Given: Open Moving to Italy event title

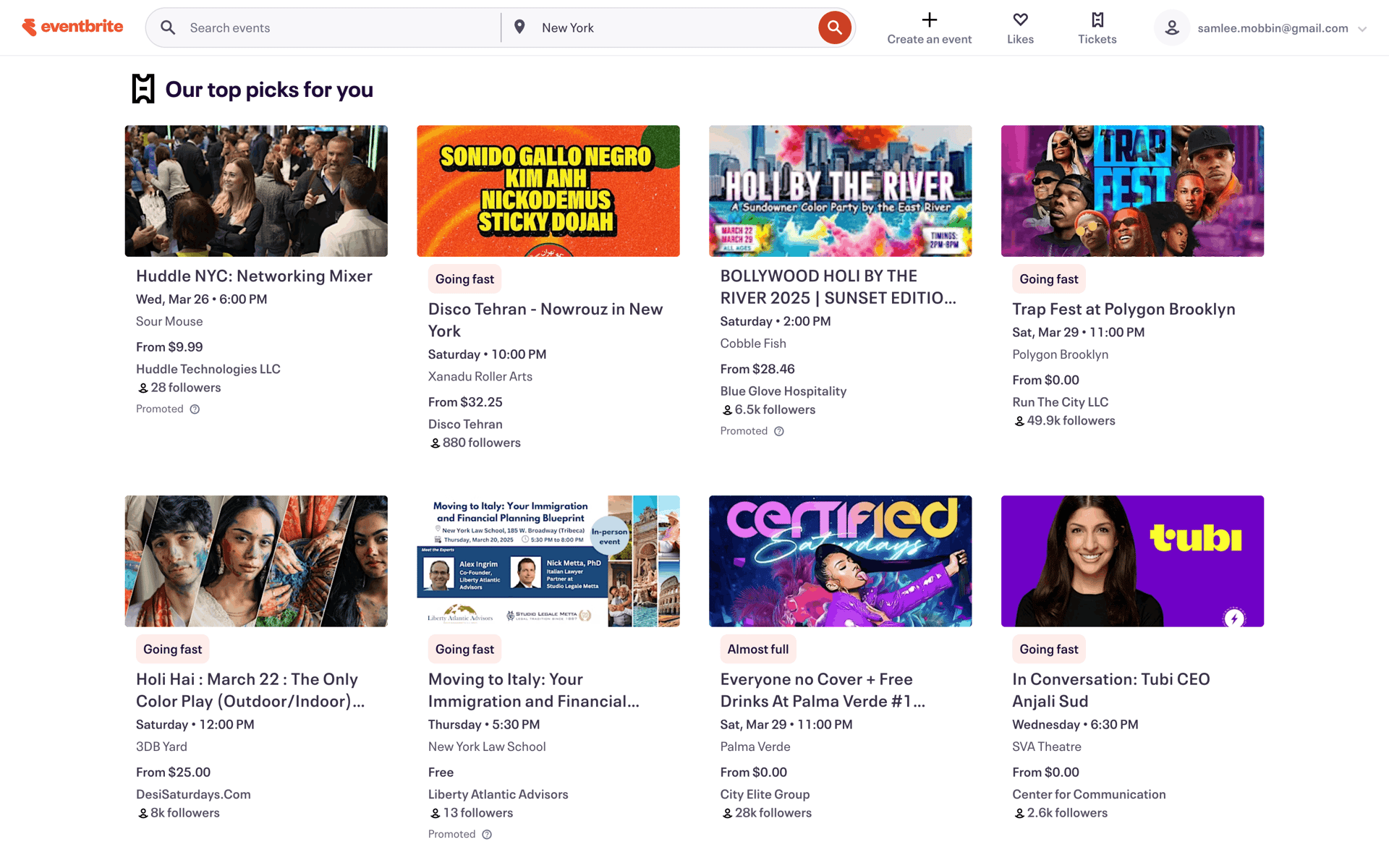Looking at the screenshot, I should (534, 690).
